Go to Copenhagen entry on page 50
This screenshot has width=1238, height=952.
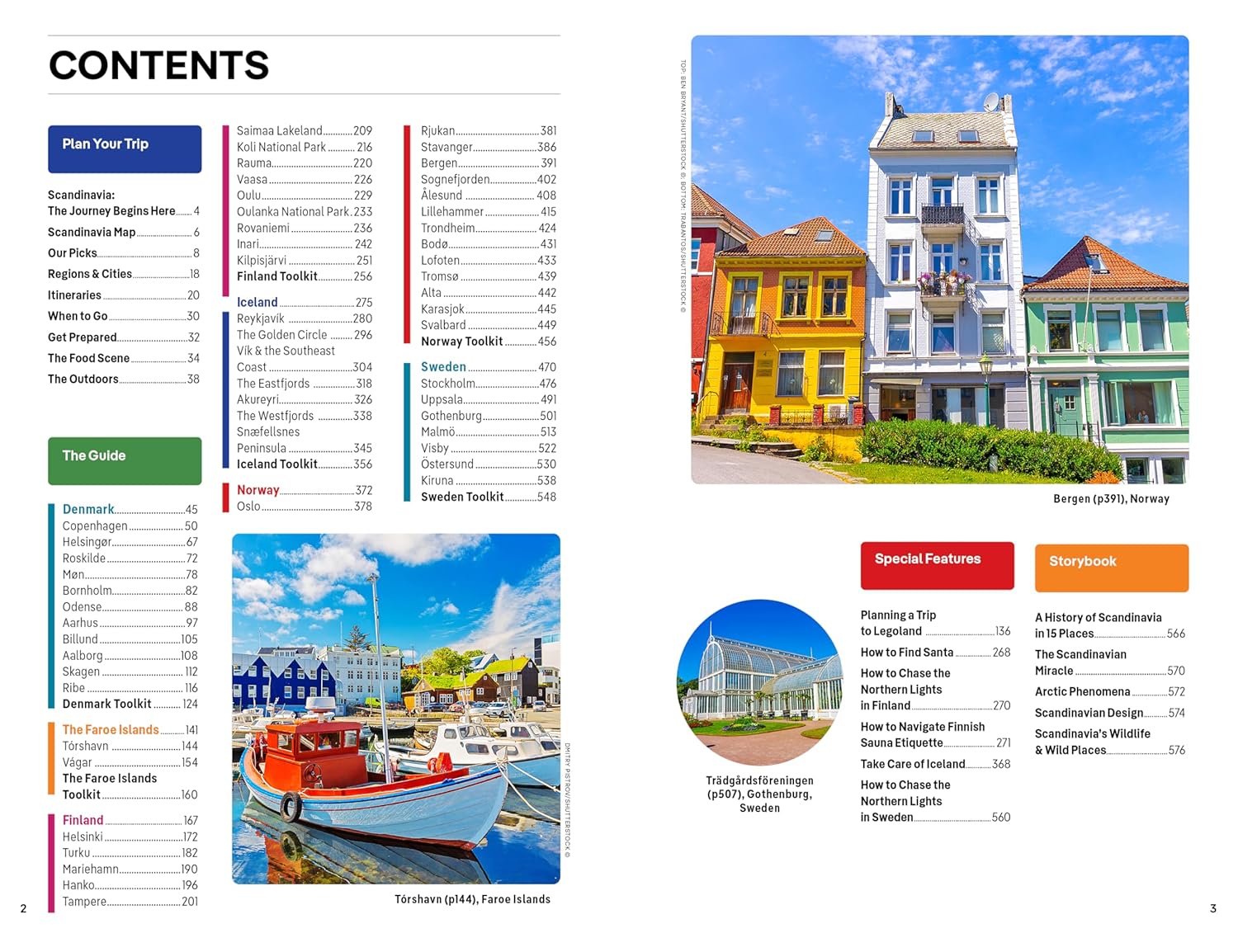point(95,526)
